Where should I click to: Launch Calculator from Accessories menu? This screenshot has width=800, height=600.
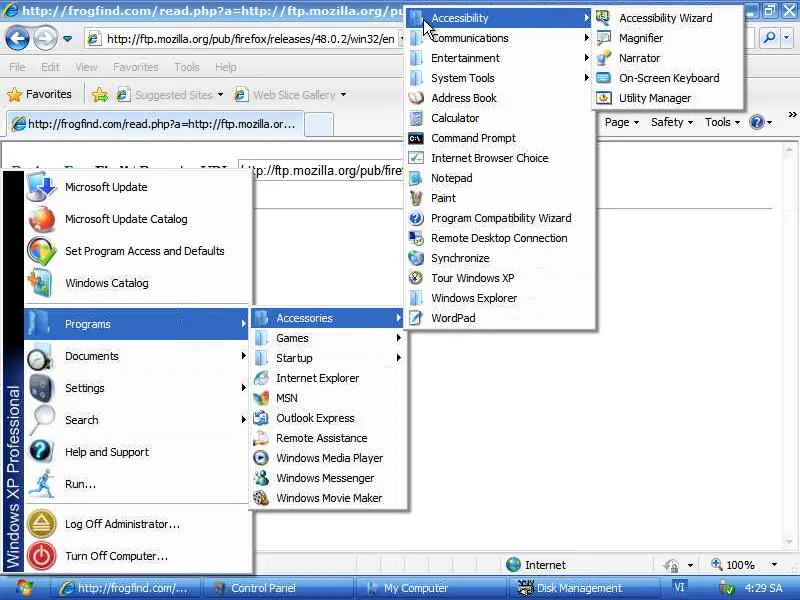coord(500,118)
